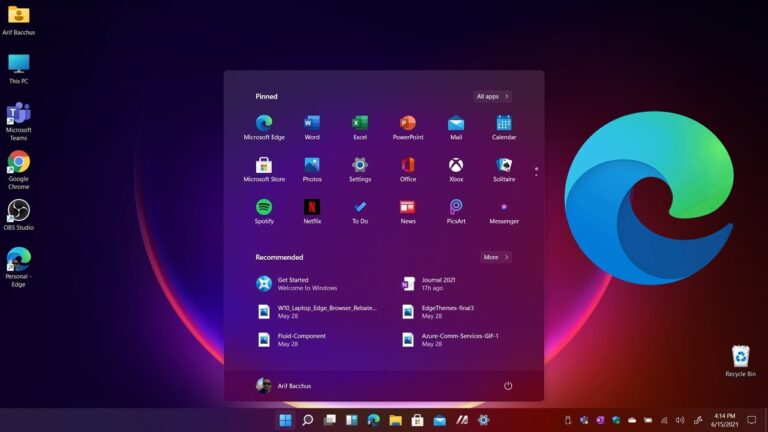This screenshot has width=768, height=432.
Task: Open File Explorer on the taskbar
Action: pyautogui.click(x=396, y=420)
